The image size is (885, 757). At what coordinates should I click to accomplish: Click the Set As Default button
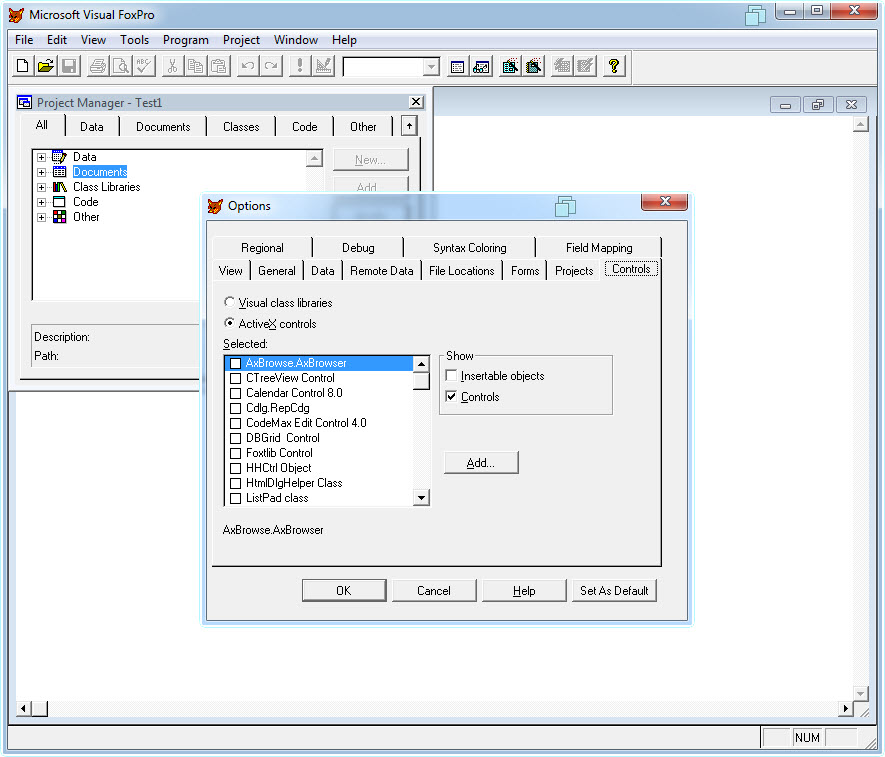[x=614, y=590]
